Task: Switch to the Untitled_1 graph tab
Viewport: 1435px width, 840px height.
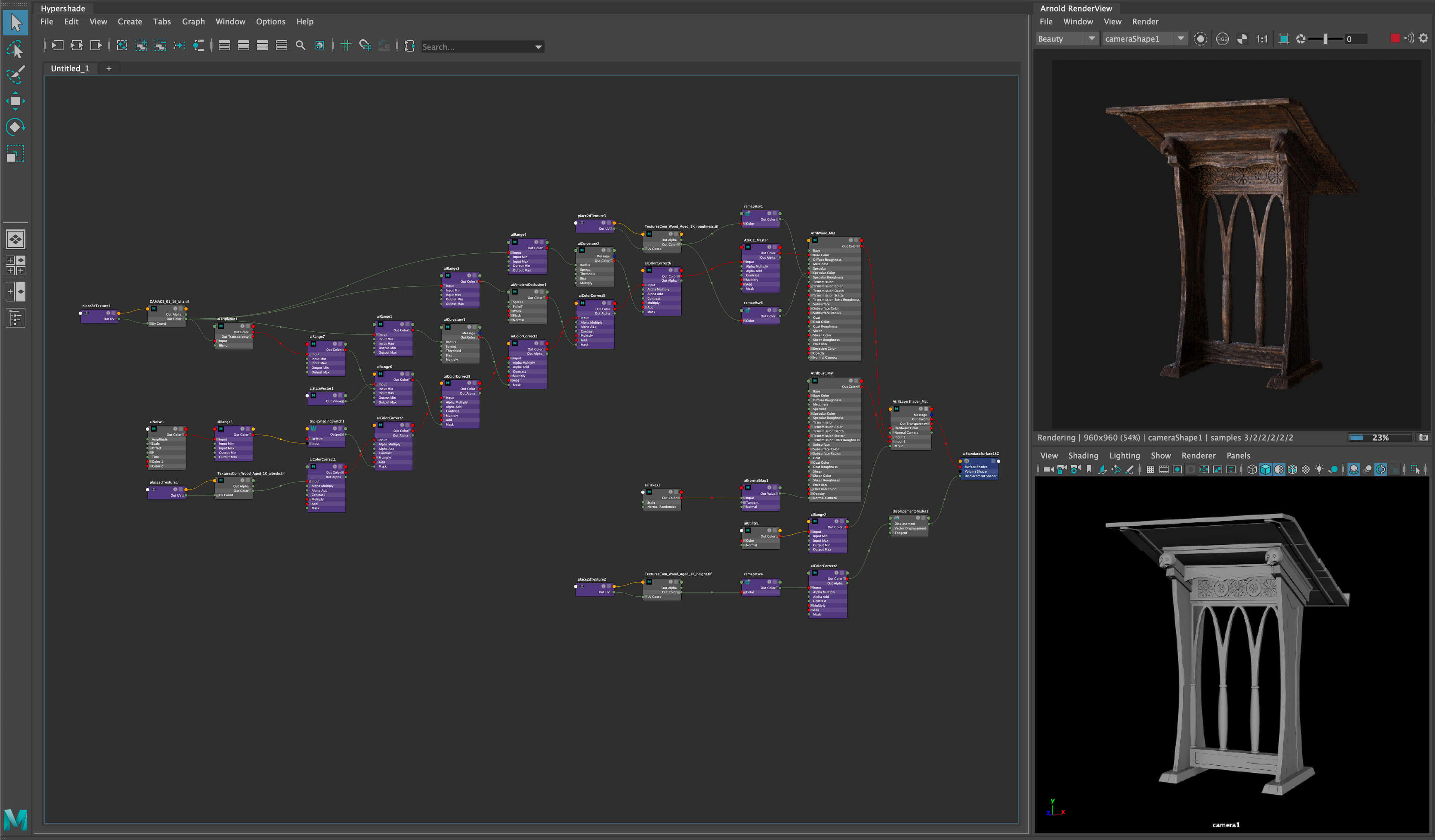Action: 70,68
